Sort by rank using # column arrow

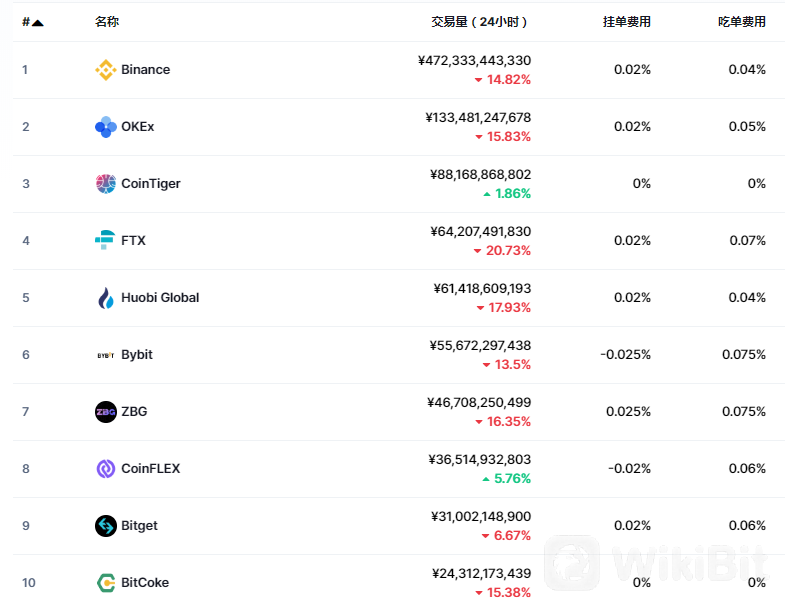[38, 22]
